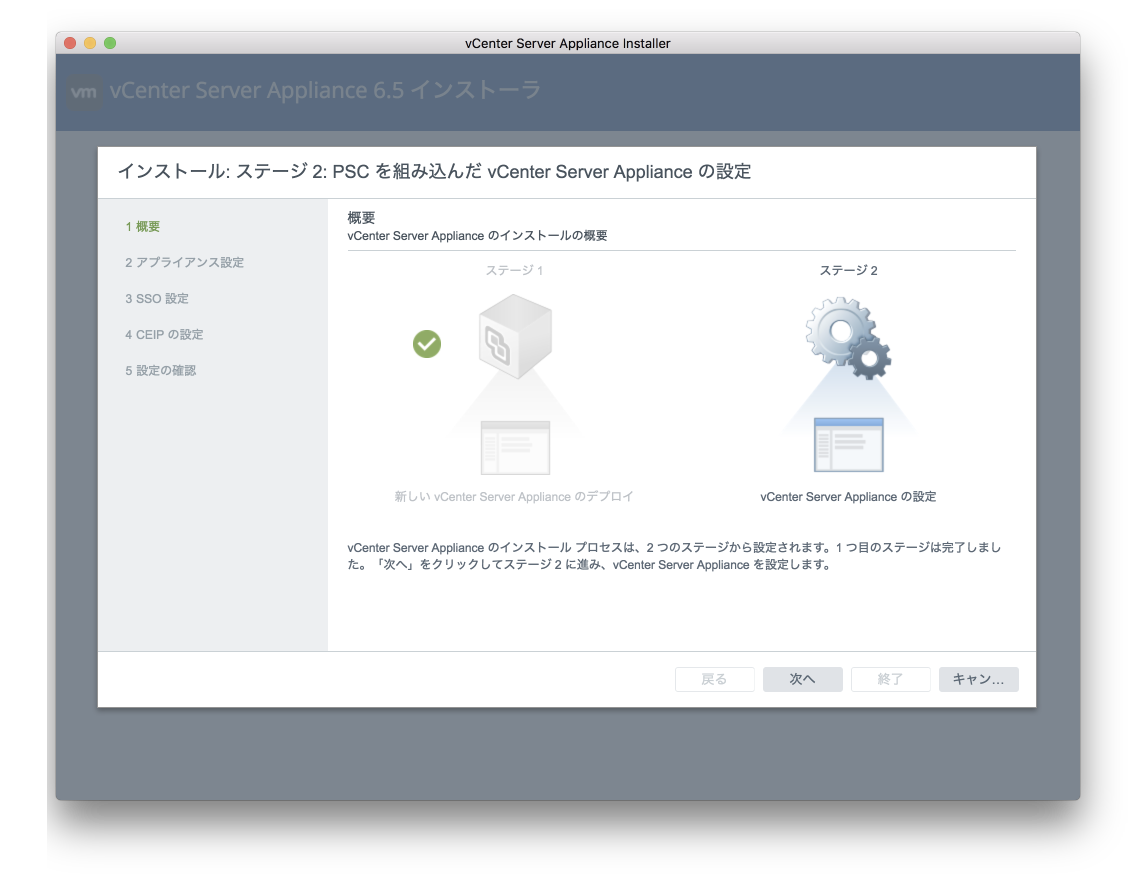Go to step 2 アプライアンス設定
Screen dimensions: 1136x880
click(184, 263)
